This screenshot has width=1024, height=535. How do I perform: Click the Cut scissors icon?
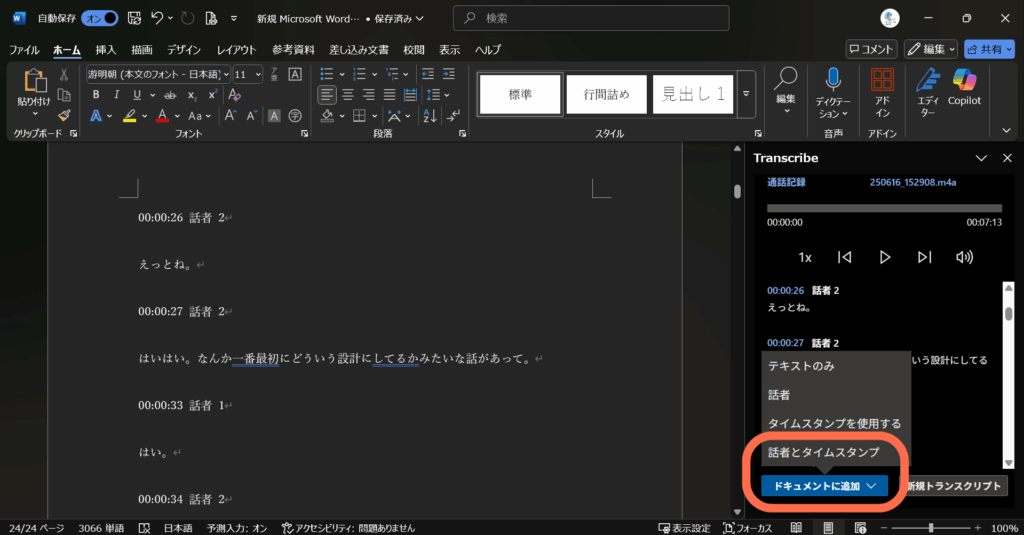click(64, 74)
